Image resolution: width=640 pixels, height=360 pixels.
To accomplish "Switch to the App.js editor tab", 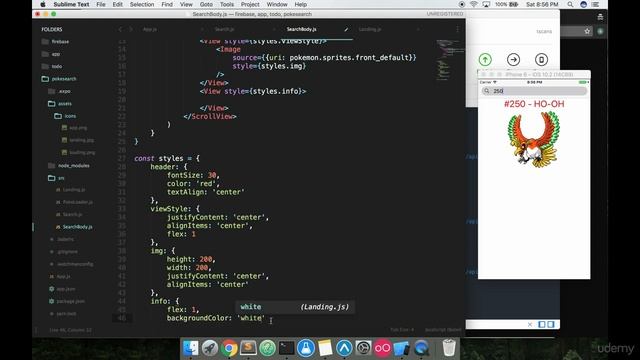I will 150,29.
